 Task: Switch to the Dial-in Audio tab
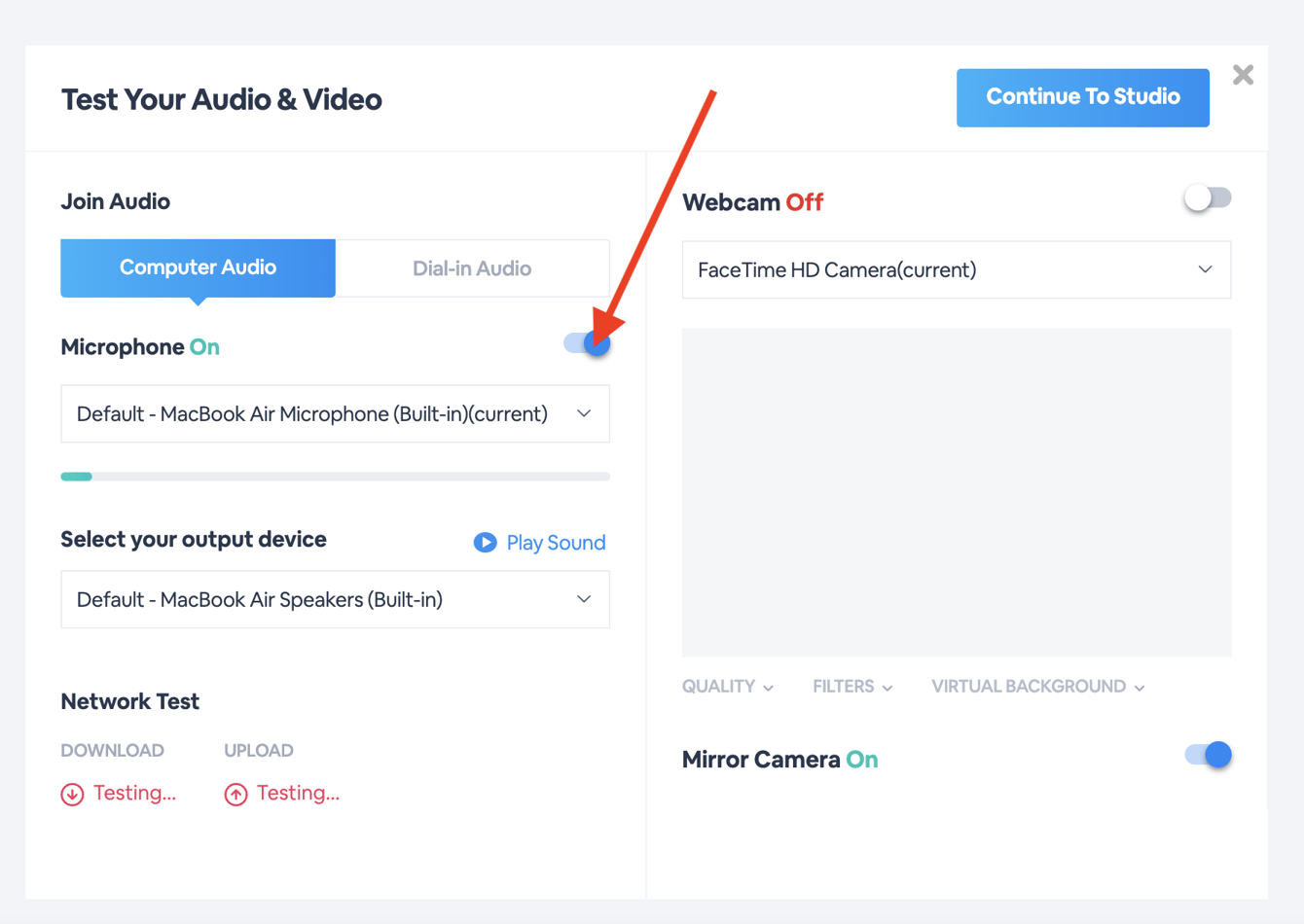[472, 268]
